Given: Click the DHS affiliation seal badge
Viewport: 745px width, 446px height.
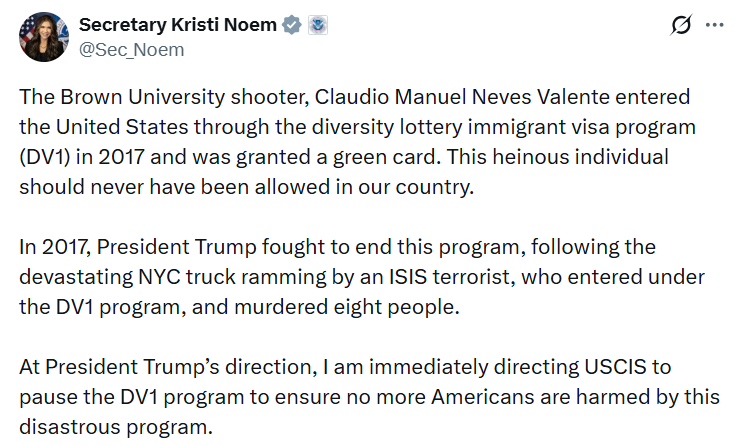Looking at the screenshot, I should point(317,26).
